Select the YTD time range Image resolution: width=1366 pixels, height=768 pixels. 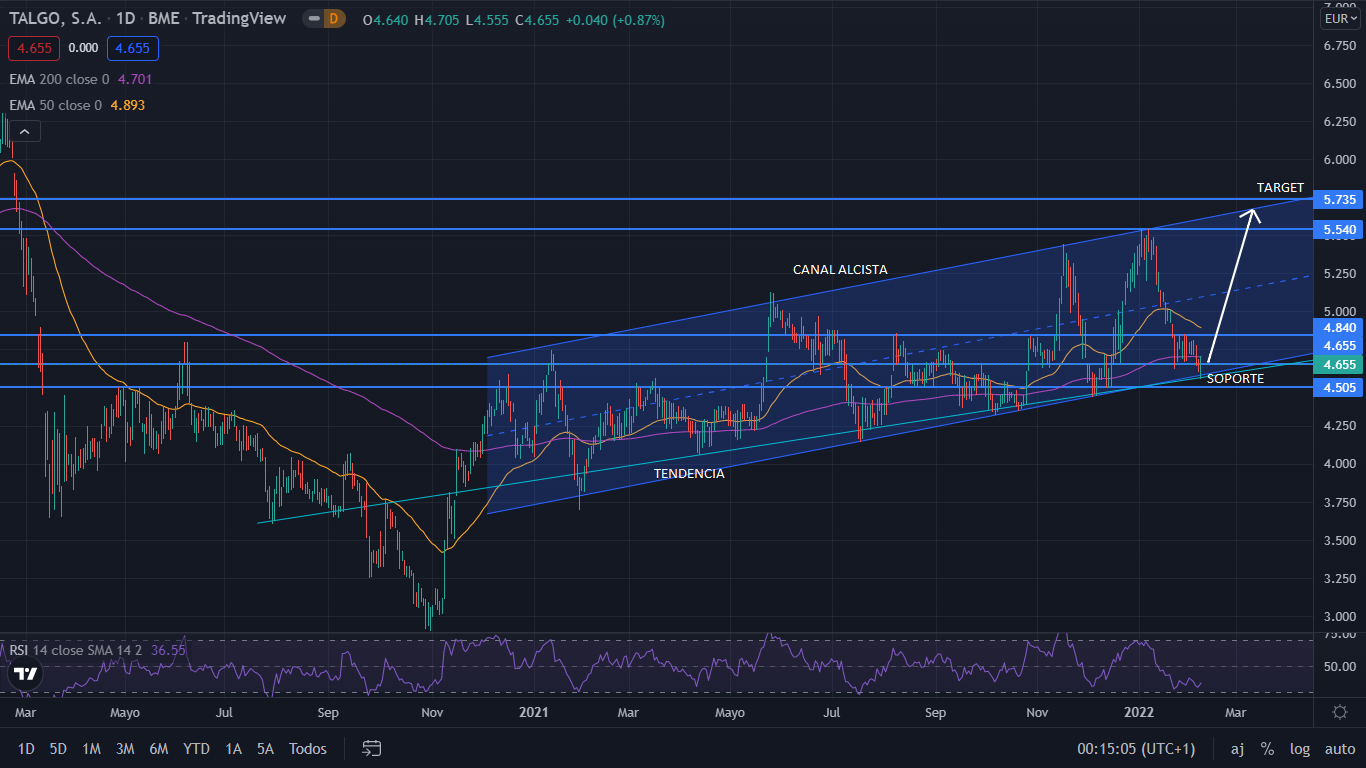197,748
